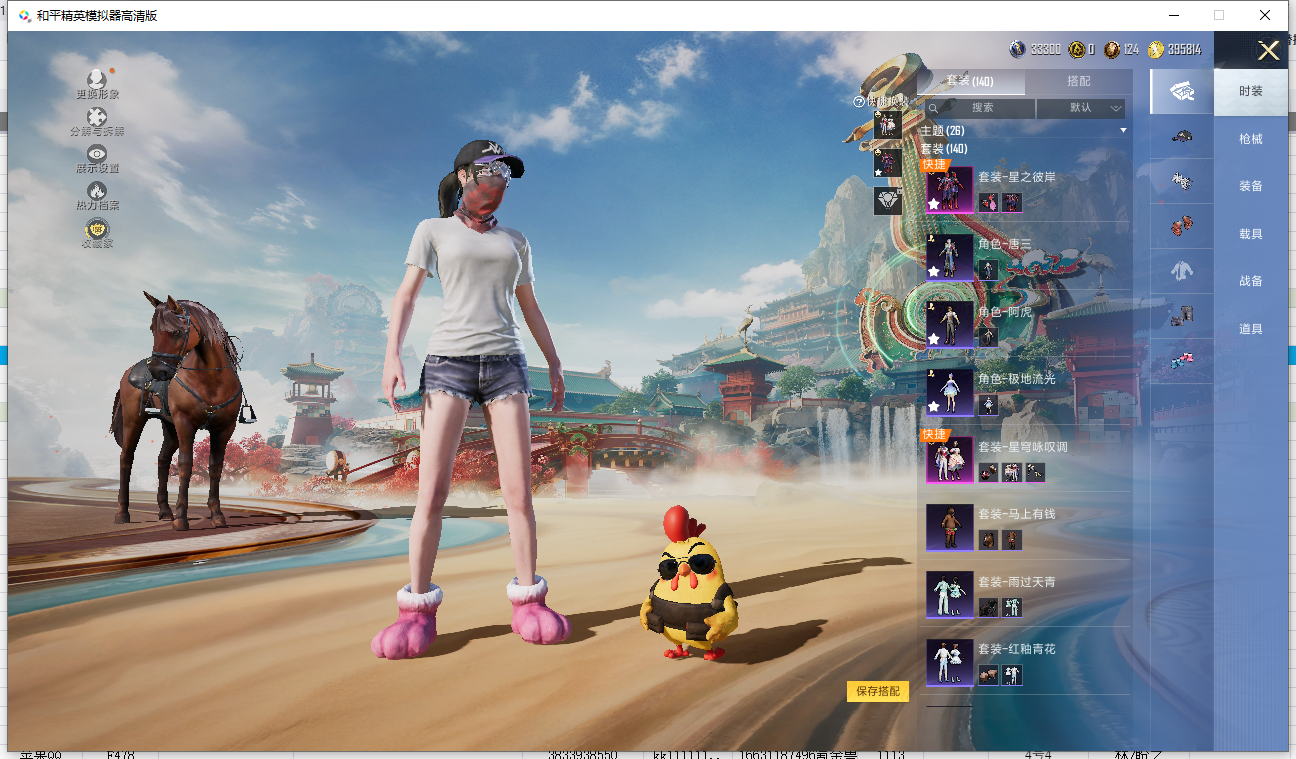Open the 分解与拆解 puzzle-piece icon
Image resolution: width=1296 pixels, height=759 pixels.
pyautogui.click(x=97, y=117)
